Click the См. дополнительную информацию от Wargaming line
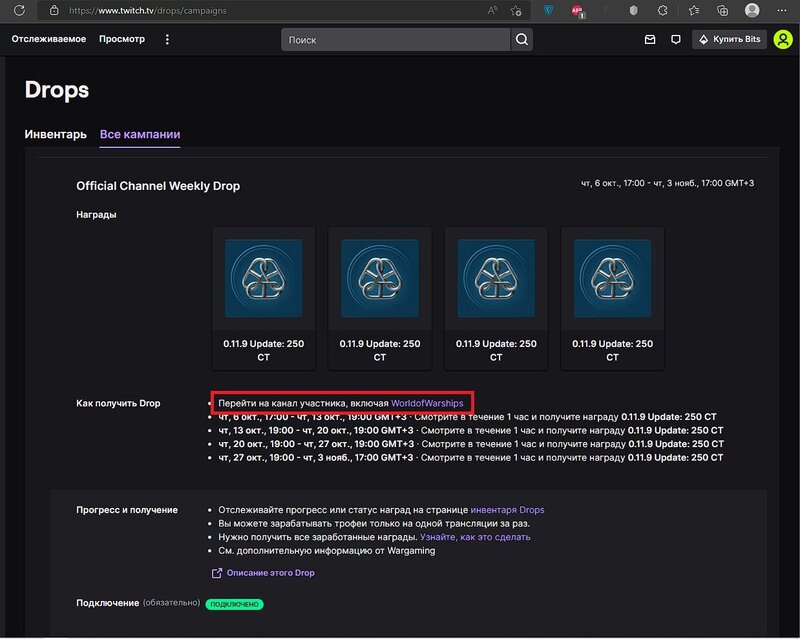Screen dimensions: 800x639 point(327,551)
